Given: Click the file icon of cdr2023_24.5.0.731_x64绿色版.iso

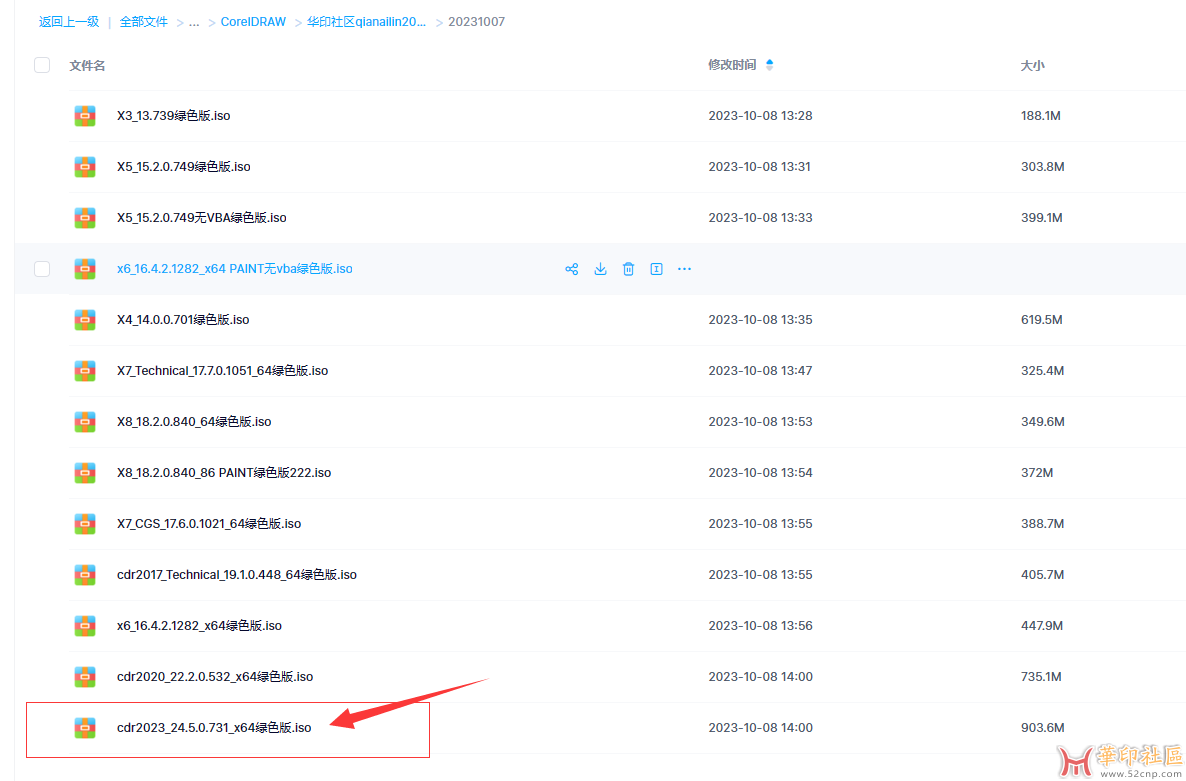Looking at the screenshot, I should point(85,728).
